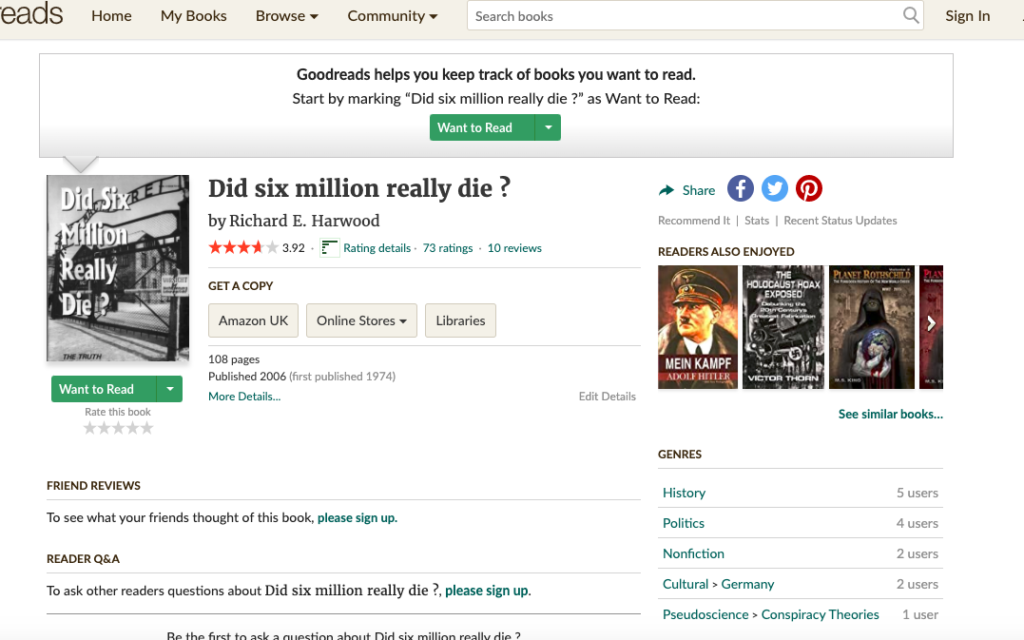Open Planet Rothschild book thumbnail
The height and width of the screenshot is (640, 1024).
(x=871, y=327)
